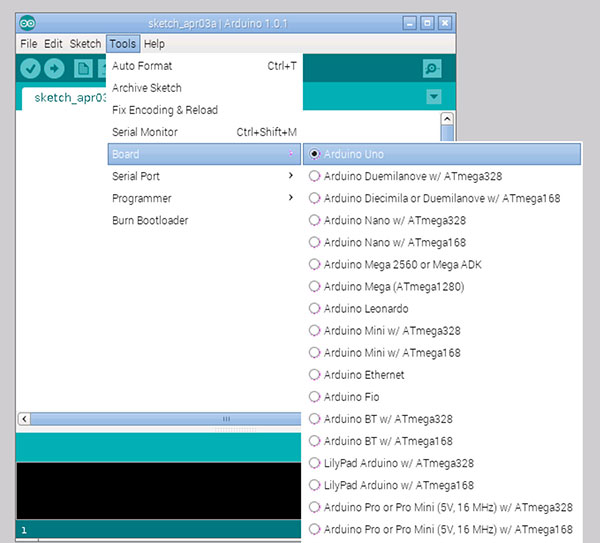Select Fix Encoding & Reload

204,110
